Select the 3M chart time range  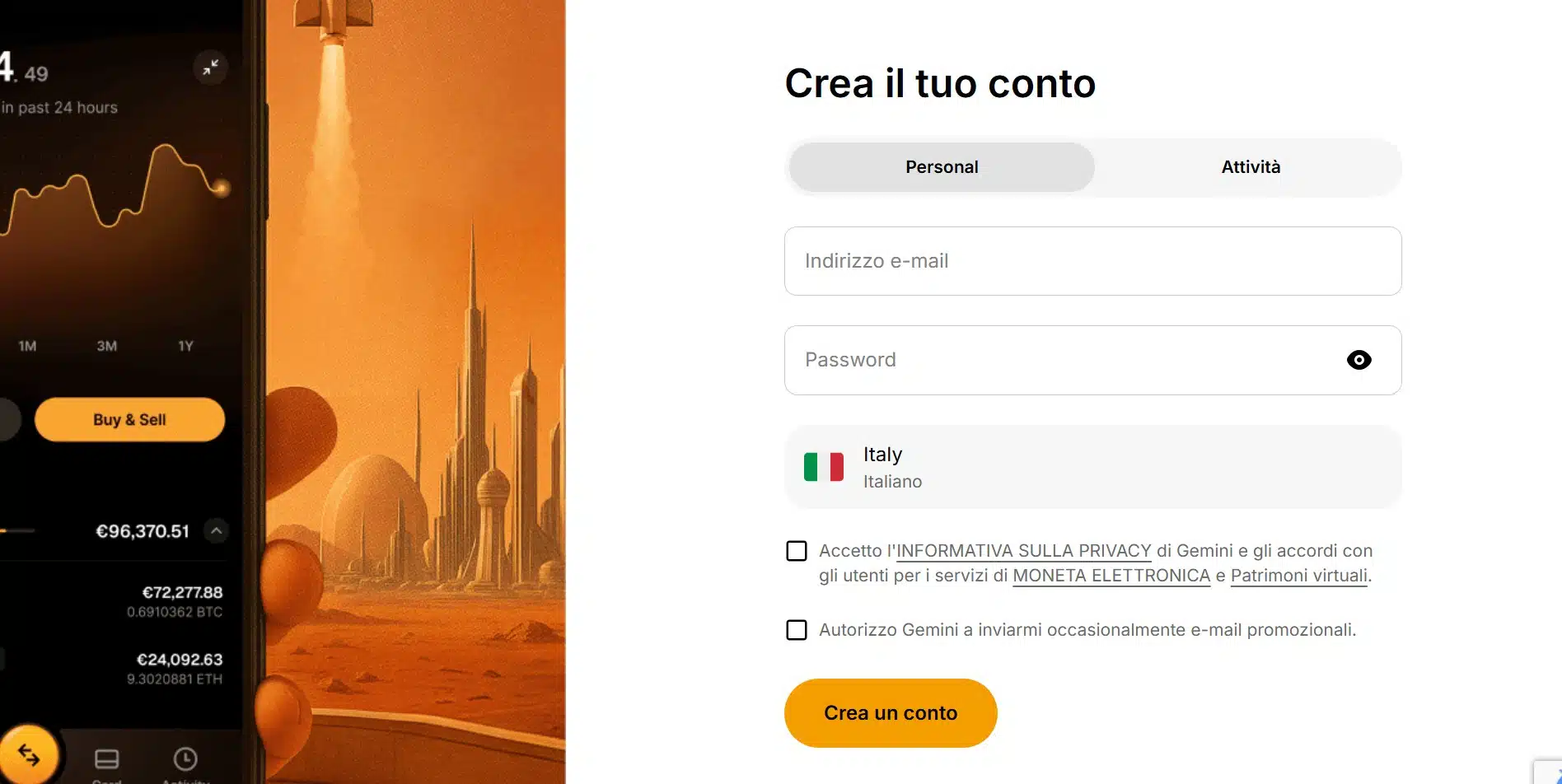pos(106,346)
